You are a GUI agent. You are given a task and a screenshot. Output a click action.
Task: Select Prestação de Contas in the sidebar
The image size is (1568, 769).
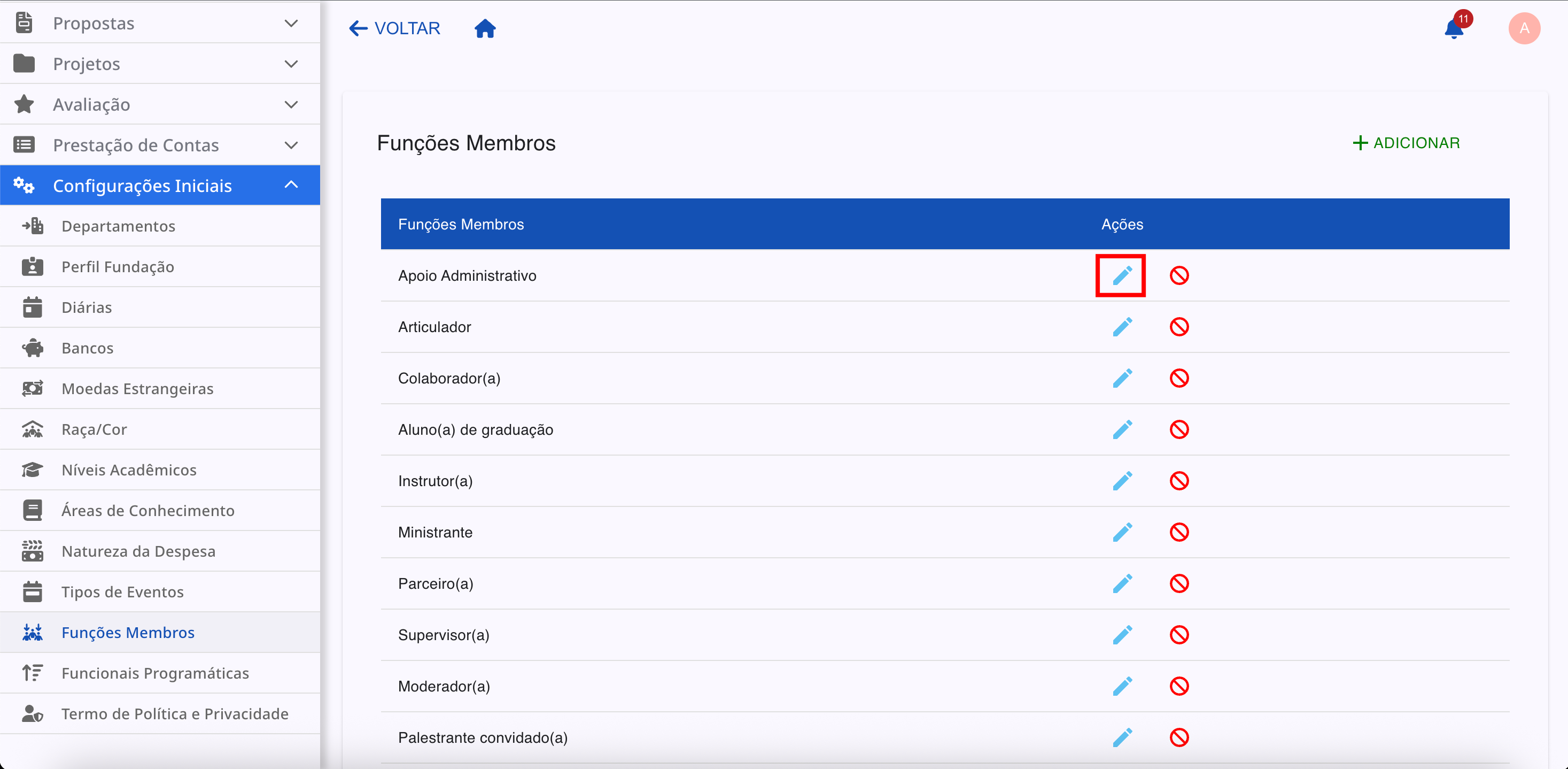click(x=135, y=145)
